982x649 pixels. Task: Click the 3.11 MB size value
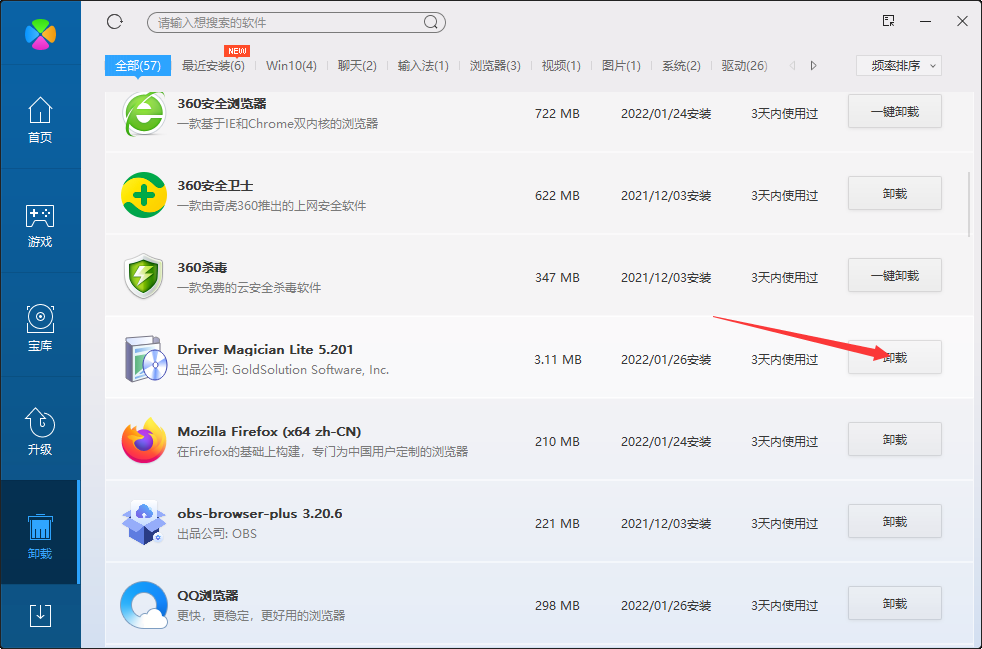(x=558, y=360)
